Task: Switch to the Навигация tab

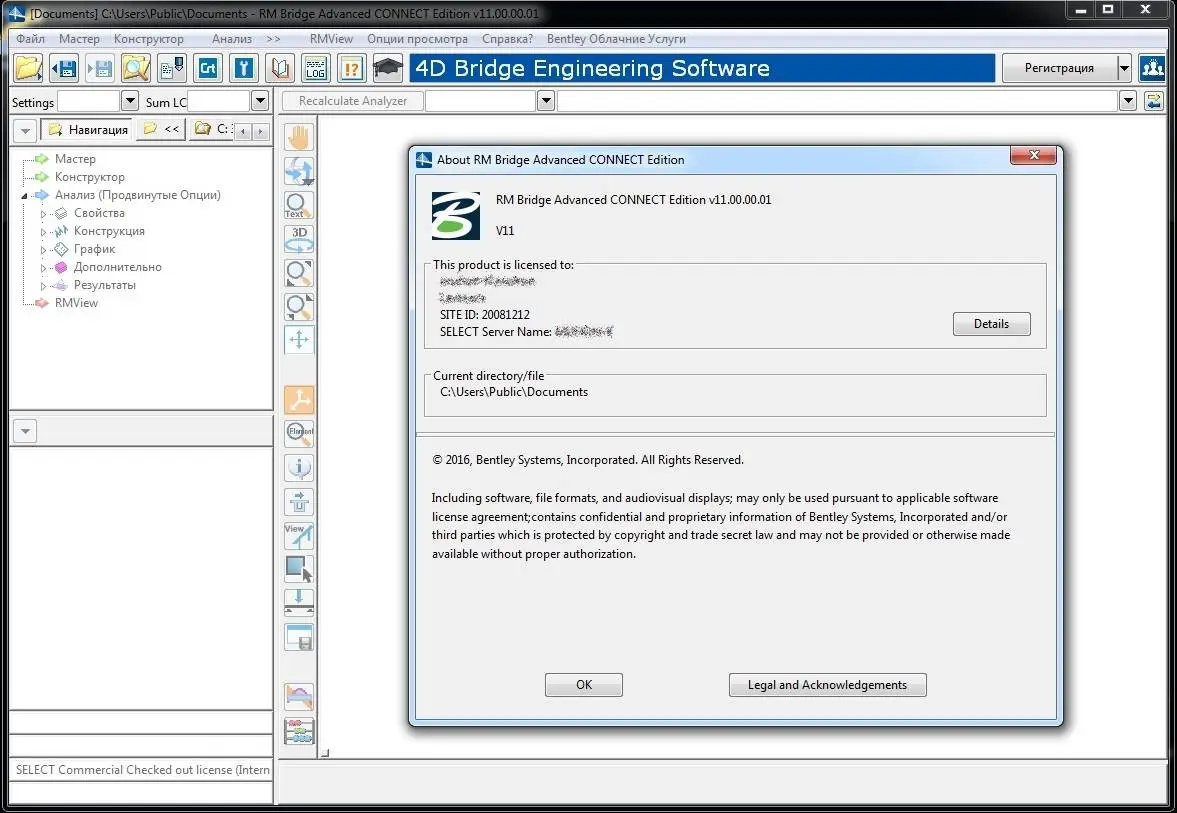Action: point(88,129)
